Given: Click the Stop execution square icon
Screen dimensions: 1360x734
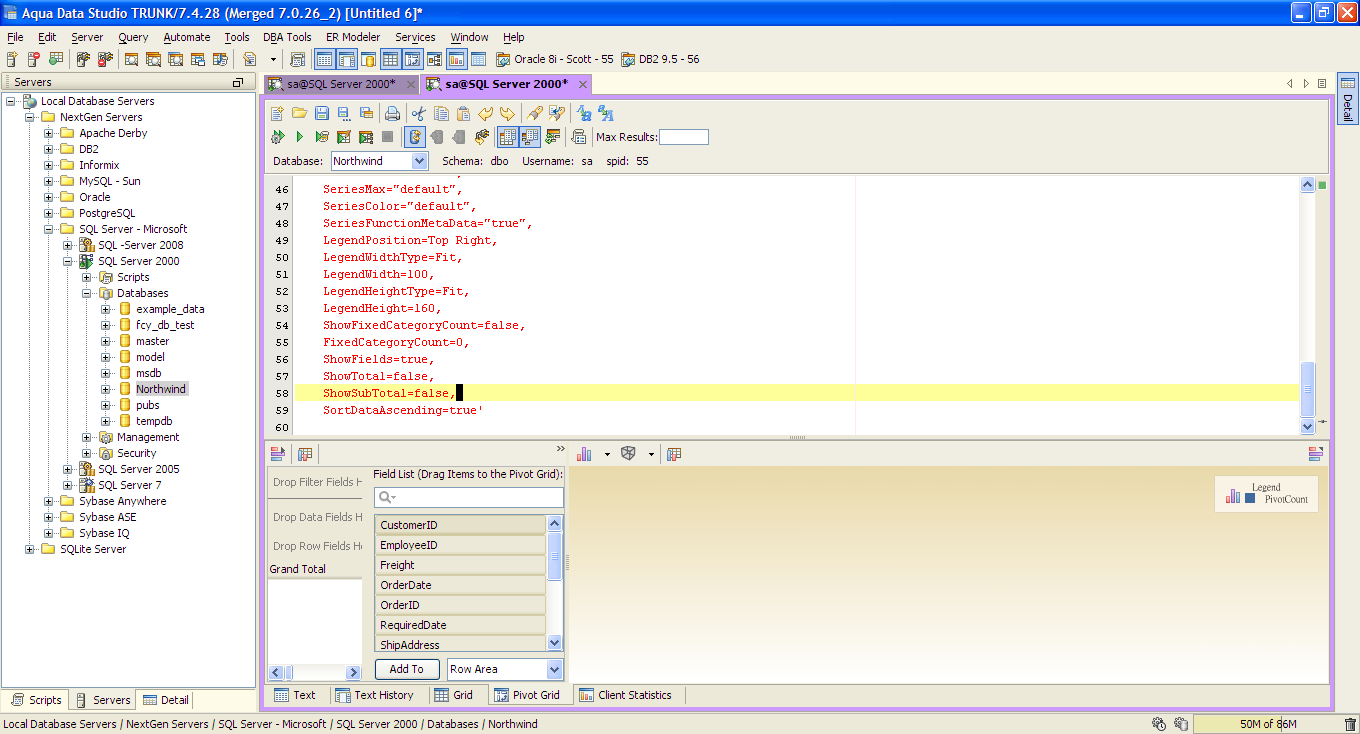Looking at the screenshot, I should point(388,137).
